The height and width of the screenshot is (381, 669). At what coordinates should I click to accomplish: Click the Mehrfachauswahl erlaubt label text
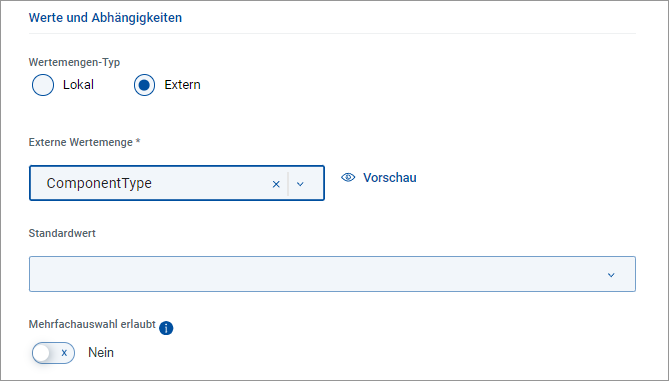point(92,324)
